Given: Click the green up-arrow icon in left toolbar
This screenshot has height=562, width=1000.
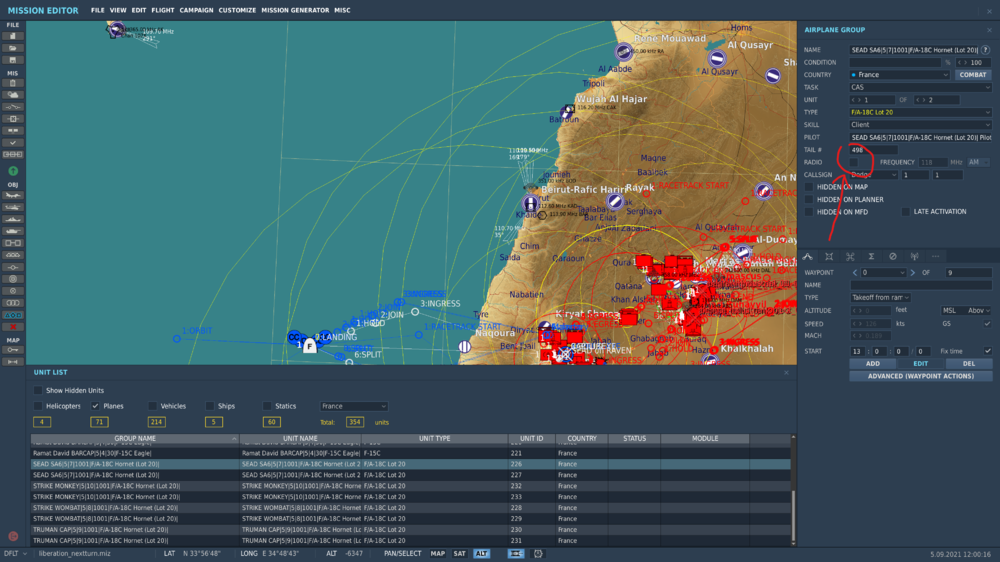Looking at the screenshot, I should point(13,171).
